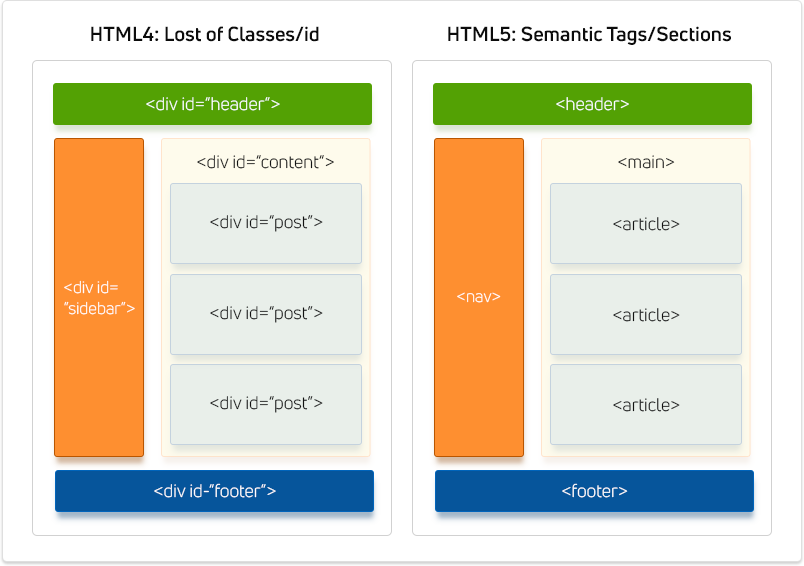This screenshot has width=804, height=566.
Task: Select the orange div id="sidebar" block
Action: point(99,297)
